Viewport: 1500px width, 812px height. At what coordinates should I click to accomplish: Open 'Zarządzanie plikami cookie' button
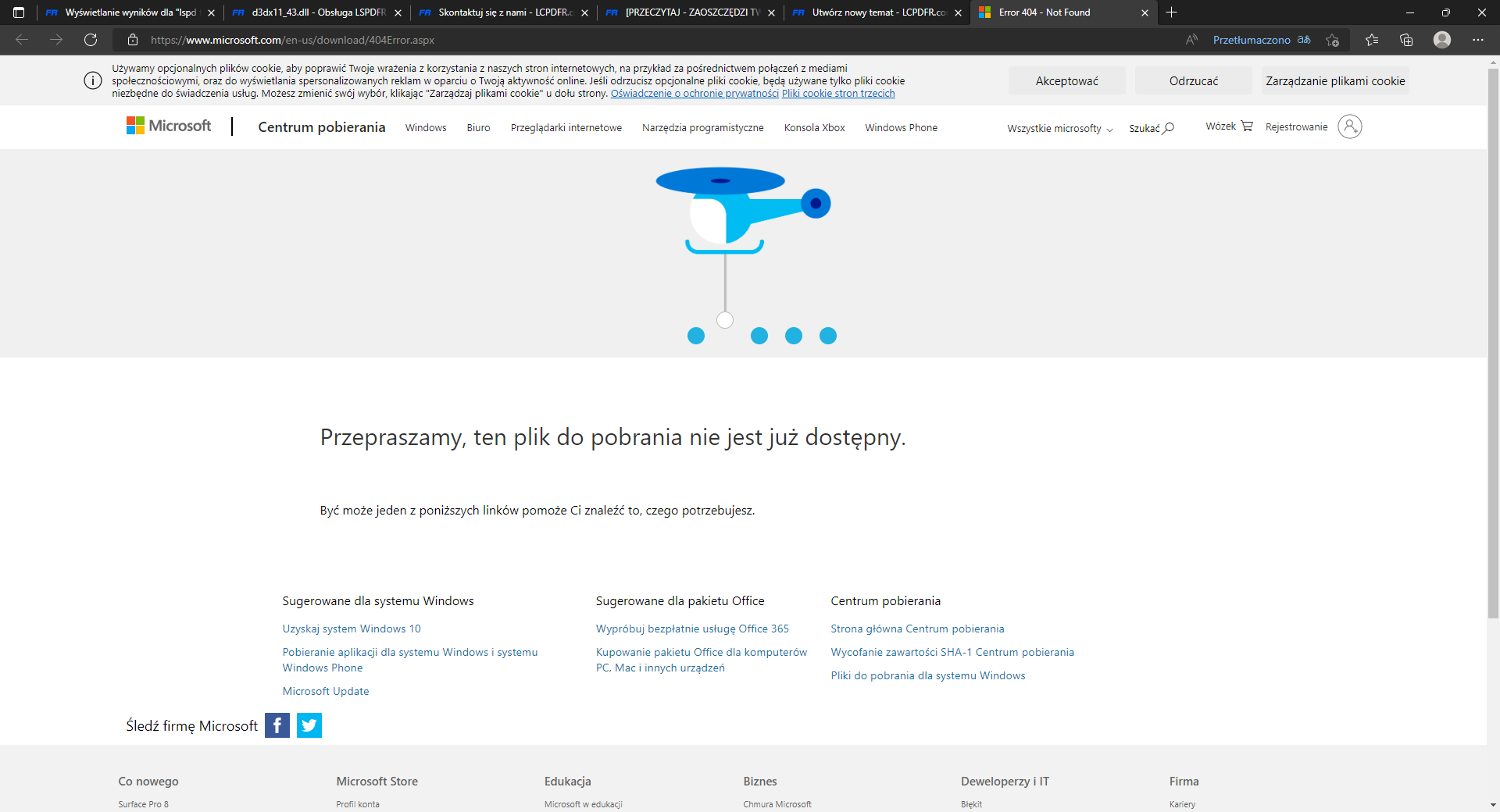[x=1335, y=80]
